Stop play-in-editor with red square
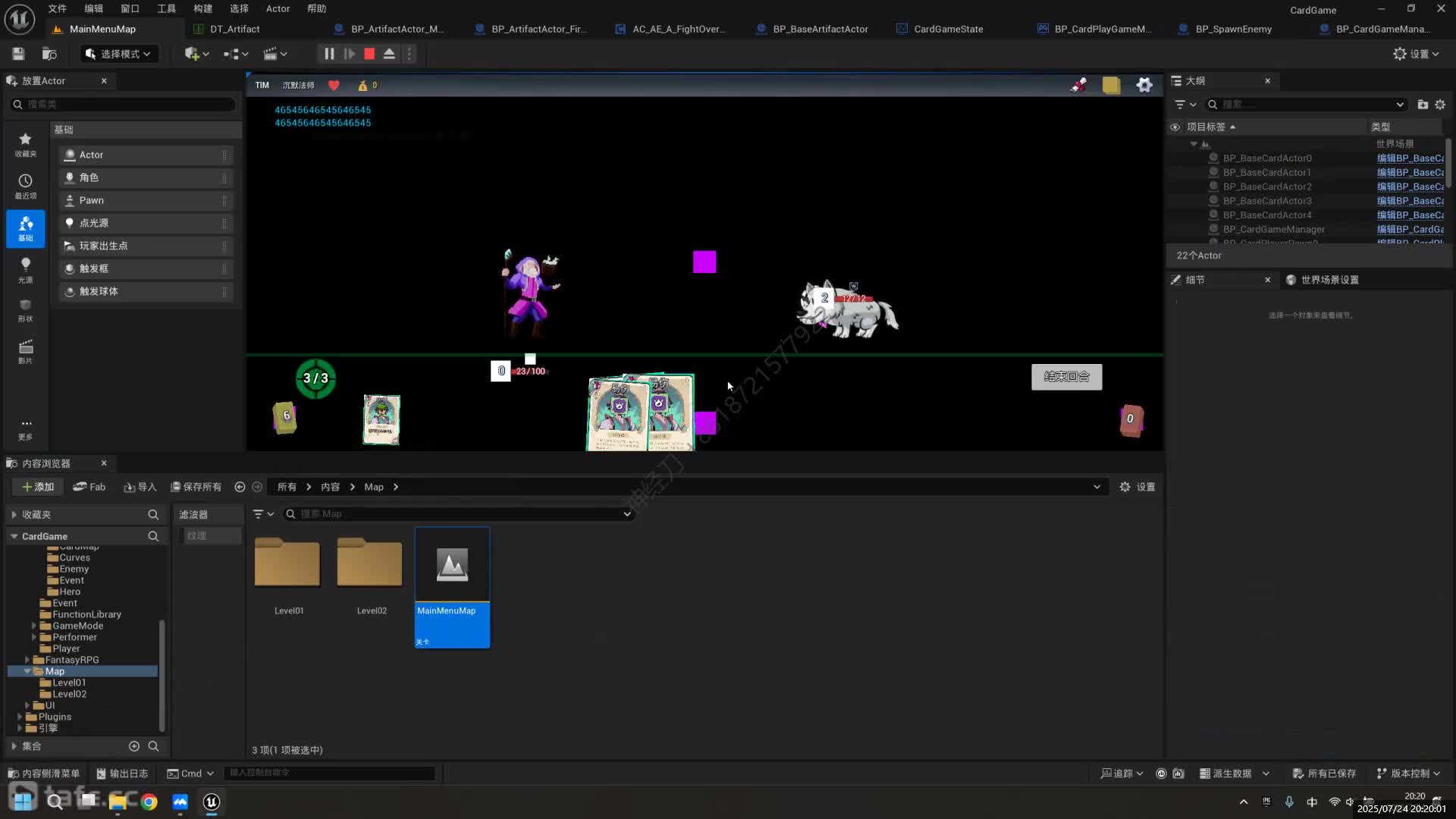Image resolution: width=1456 pixels, height=819 pixels. [369, 54]
